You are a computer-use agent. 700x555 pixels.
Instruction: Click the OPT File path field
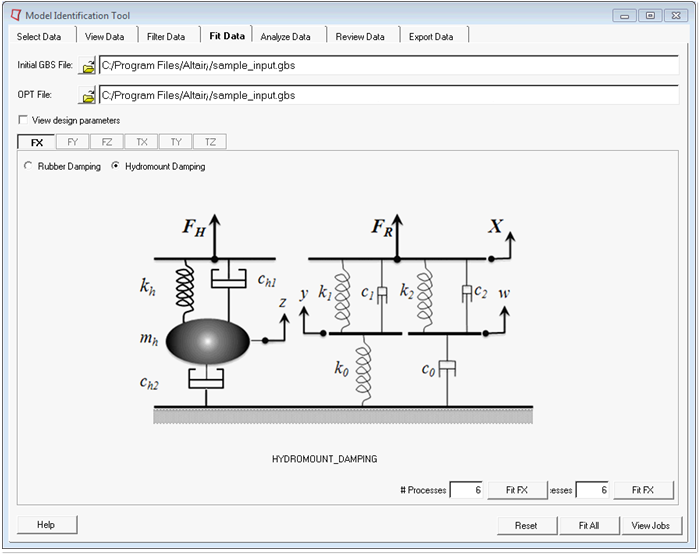(389, 95)
